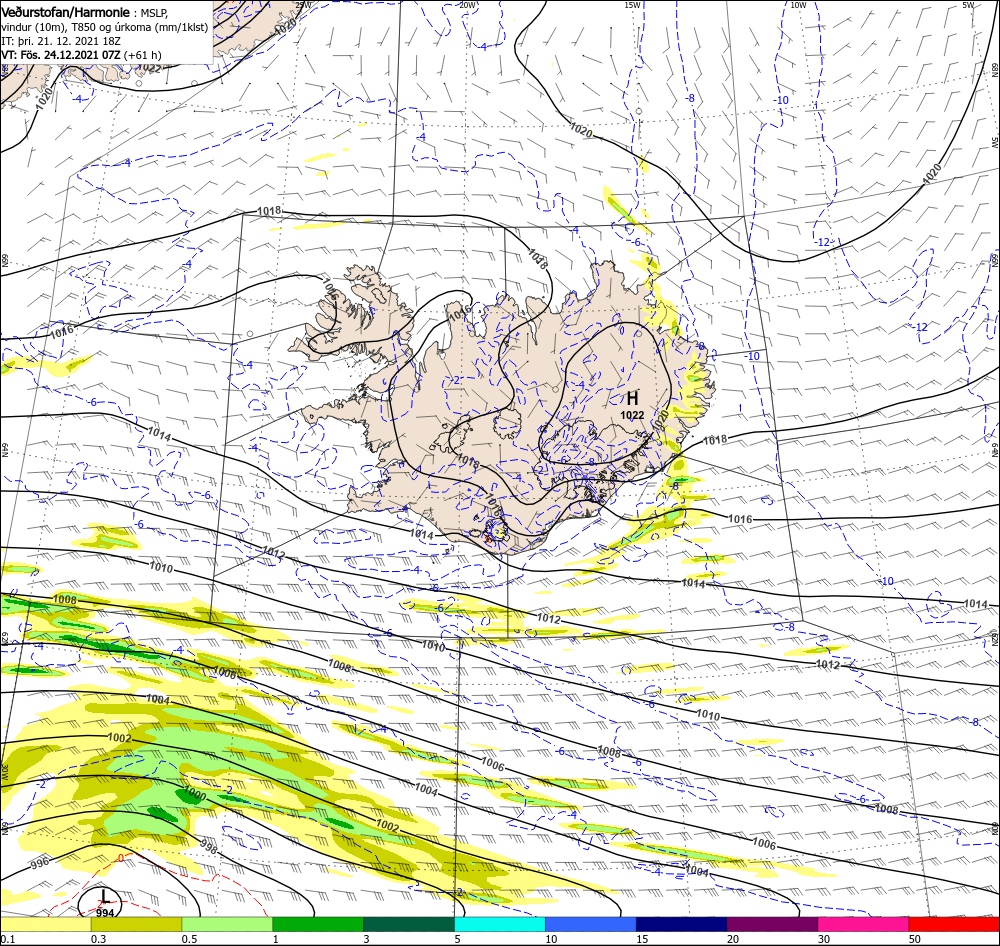Click the 10W longitude label
Image resolution: width=1000 pixels, height=946 pixels.
coord(798,5)
